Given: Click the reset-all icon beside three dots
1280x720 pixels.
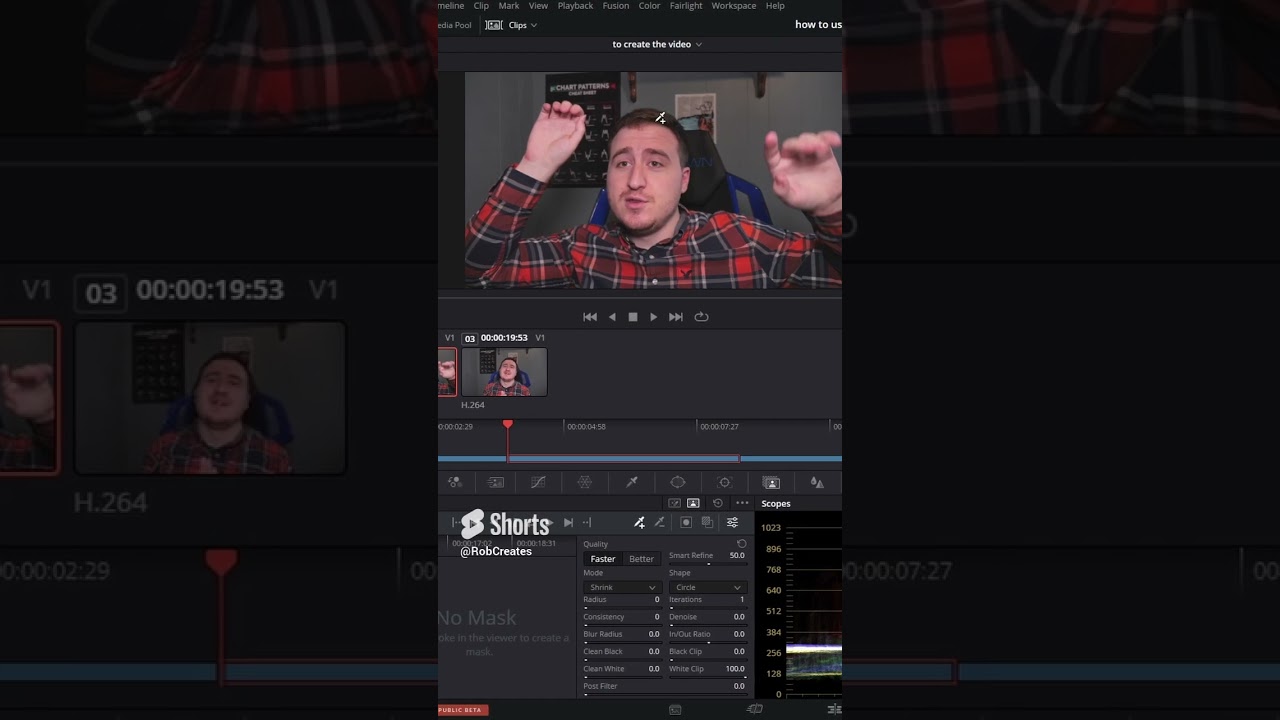Looking at the screenshot, I should coord(717,503).
